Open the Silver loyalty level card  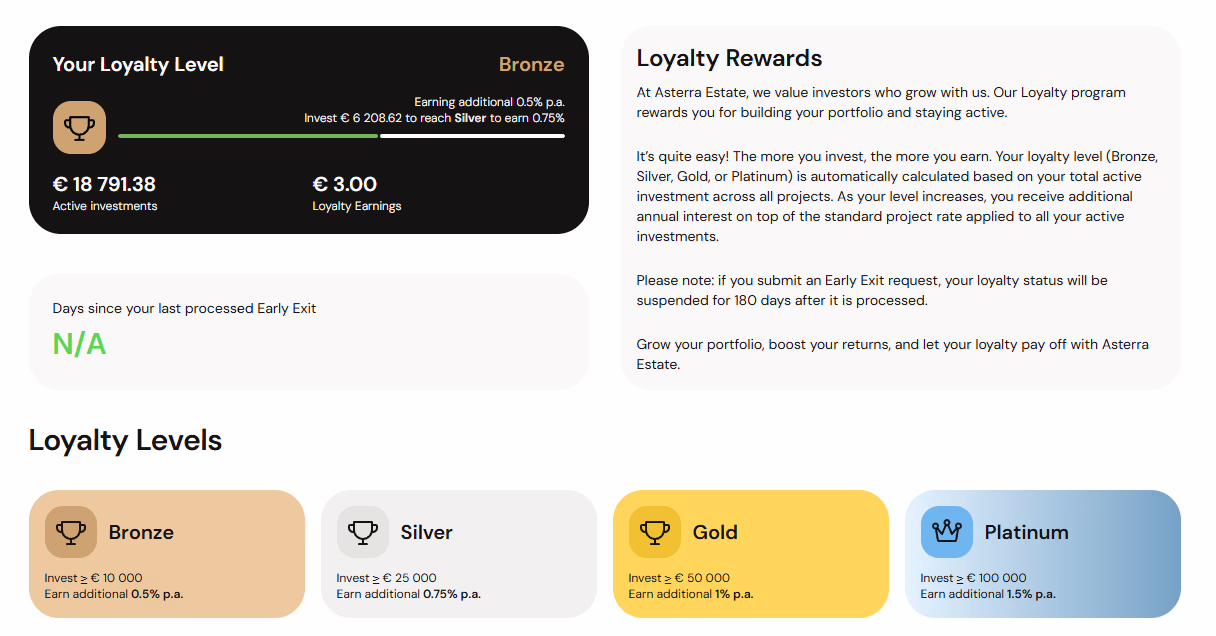point(459,553)
